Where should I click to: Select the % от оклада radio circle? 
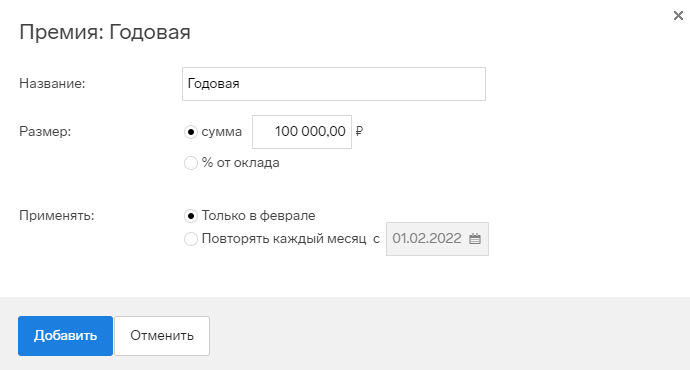tap(191, 163)
